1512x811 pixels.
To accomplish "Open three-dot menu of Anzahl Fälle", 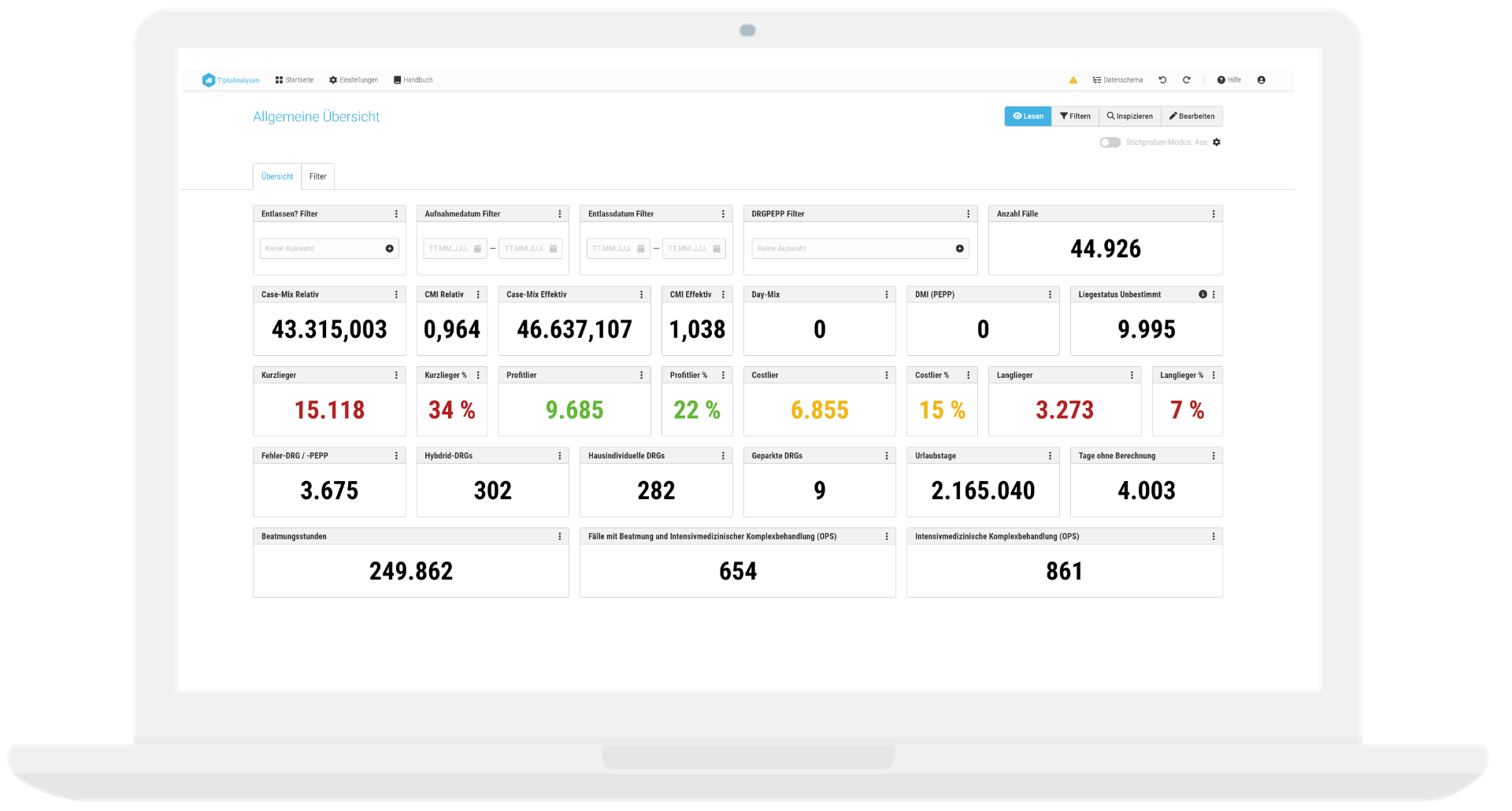I will click(1213, 214).
